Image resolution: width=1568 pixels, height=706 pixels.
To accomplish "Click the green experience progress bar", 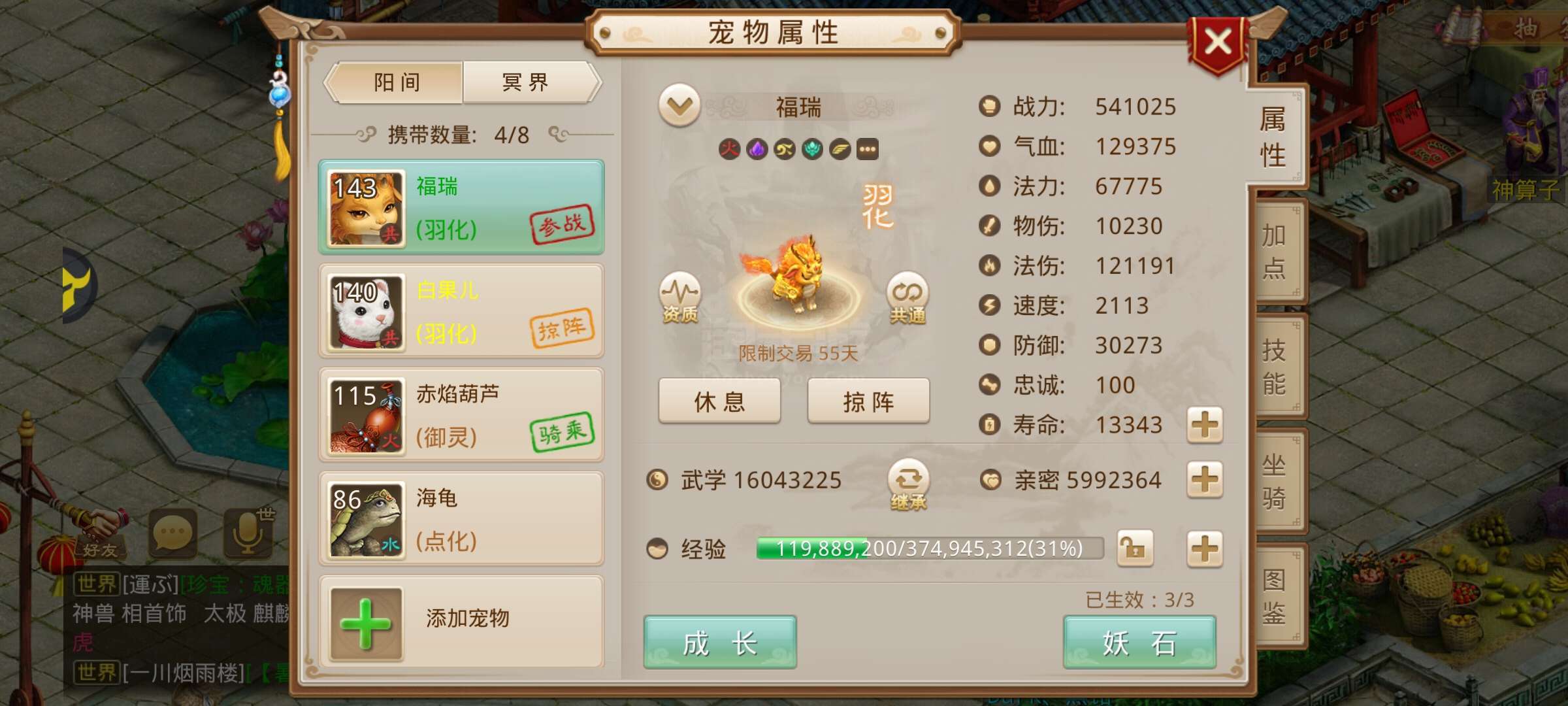I will click(x=930, y=548).
